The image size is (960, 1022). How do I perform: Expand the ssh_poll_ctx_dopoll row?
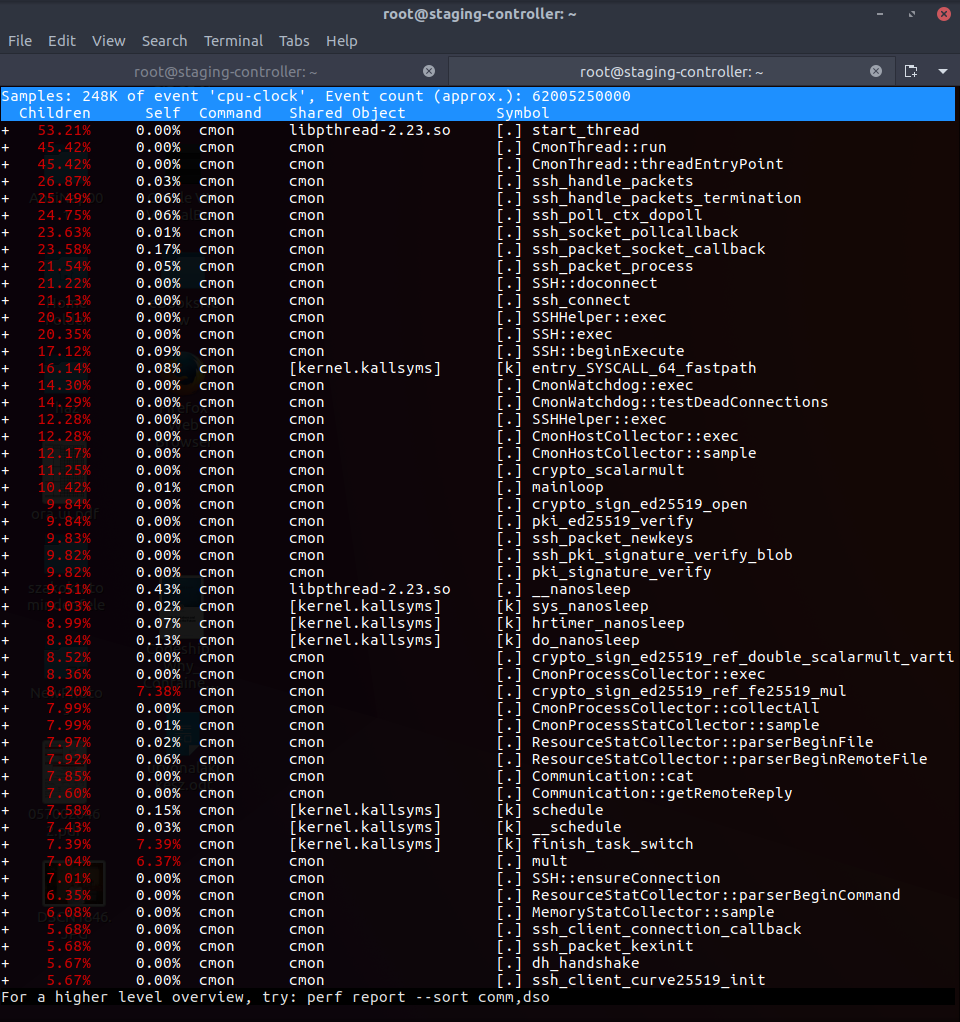click(x=5, y=215)
